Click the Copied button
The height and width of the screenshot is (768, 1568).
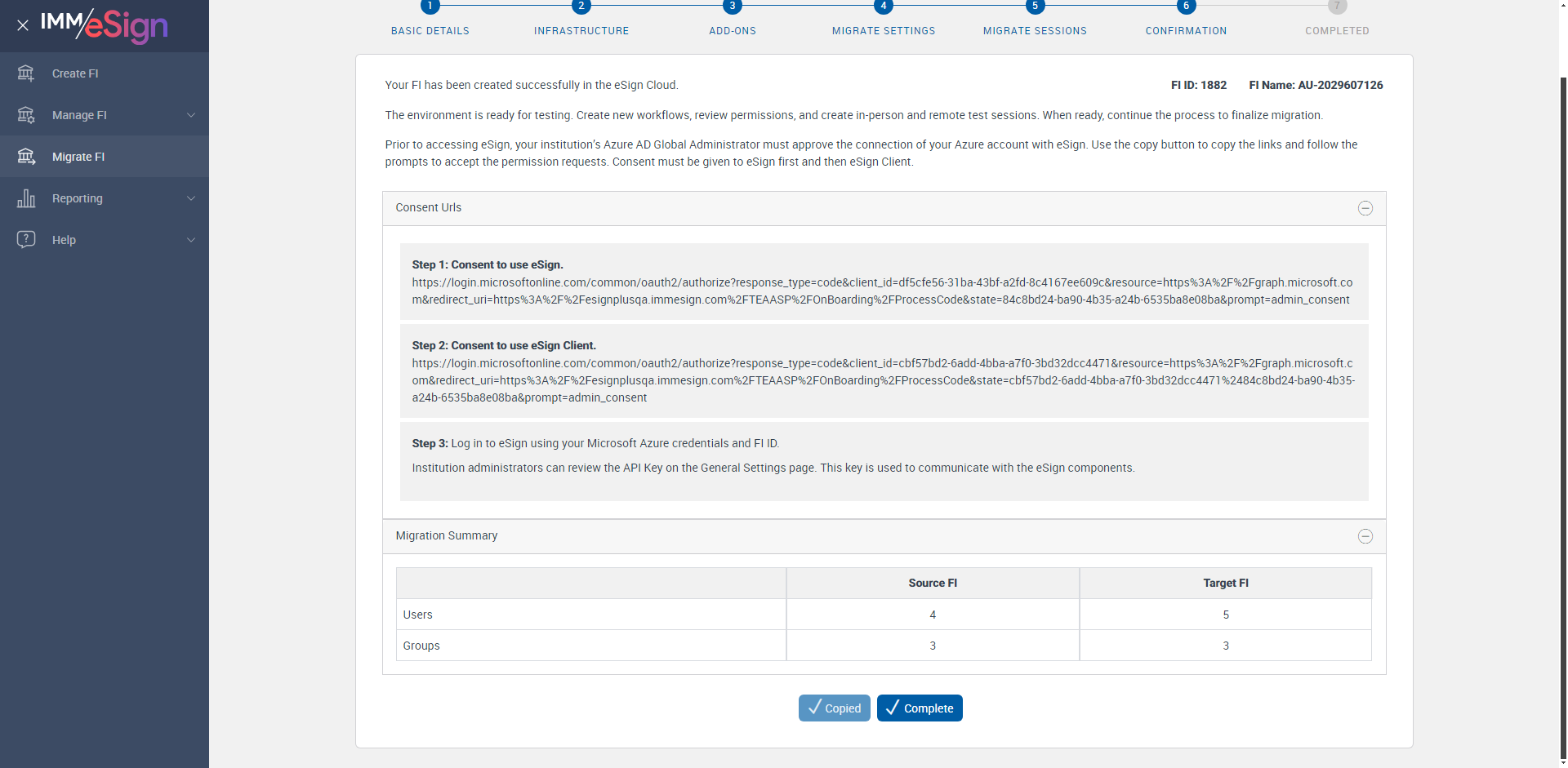pyautogui.click(x=835, y=708)
